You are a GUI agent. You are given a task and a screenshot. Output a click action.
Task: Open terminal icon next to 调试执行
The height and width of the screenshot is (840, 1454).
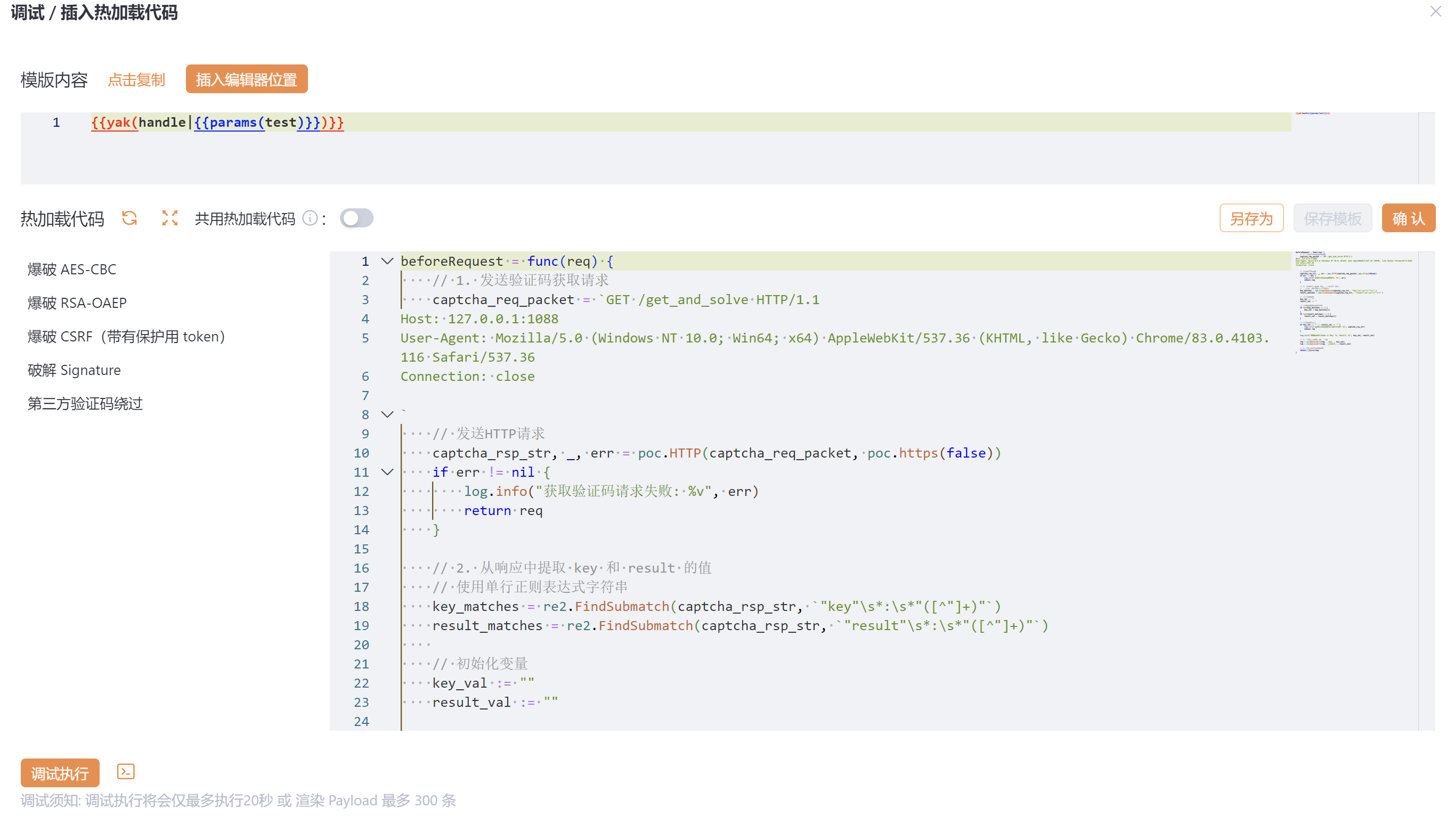126,772
